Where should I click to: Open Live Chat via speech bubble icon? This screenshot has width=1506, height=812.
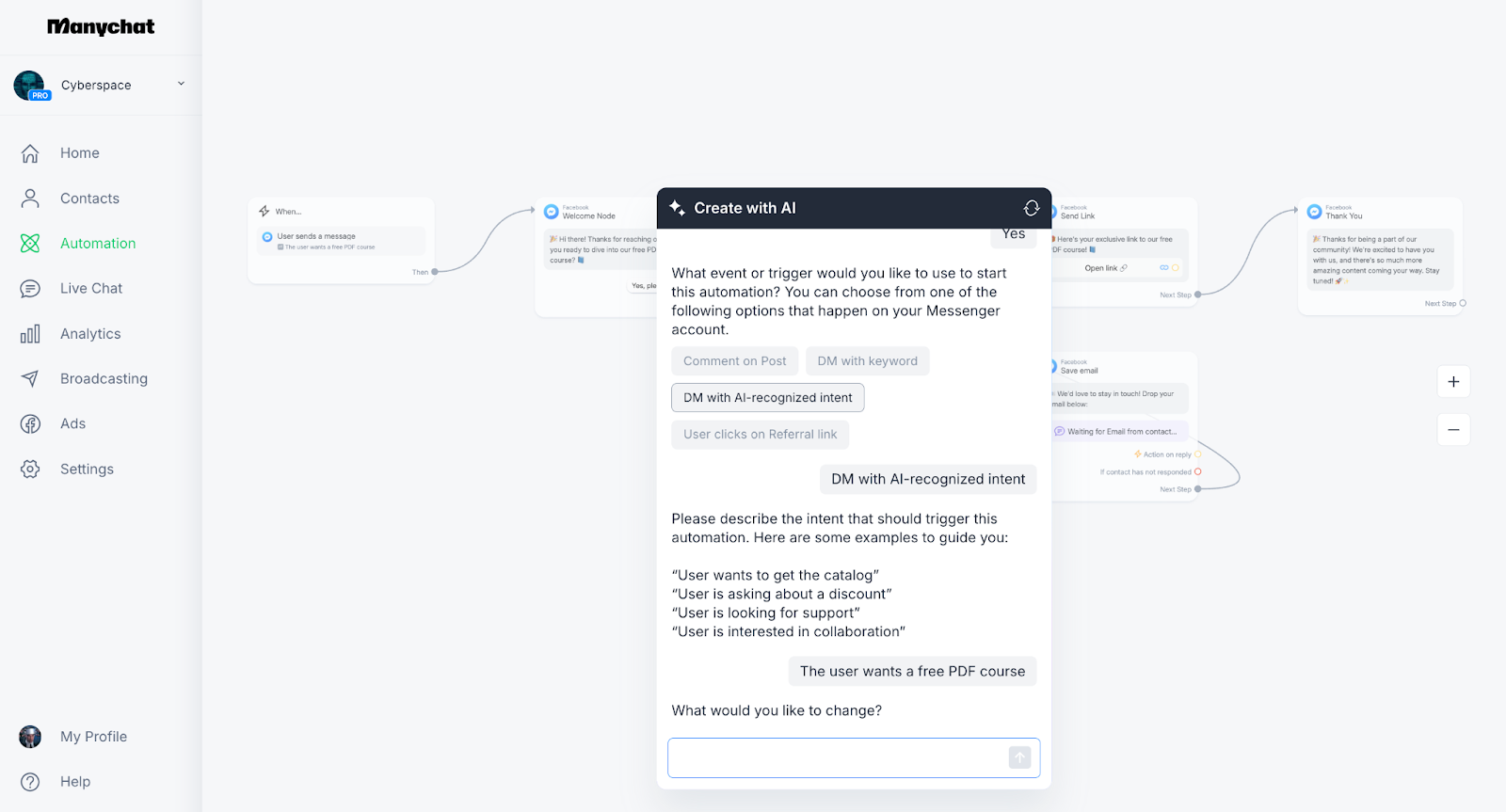tap(30, 289)
